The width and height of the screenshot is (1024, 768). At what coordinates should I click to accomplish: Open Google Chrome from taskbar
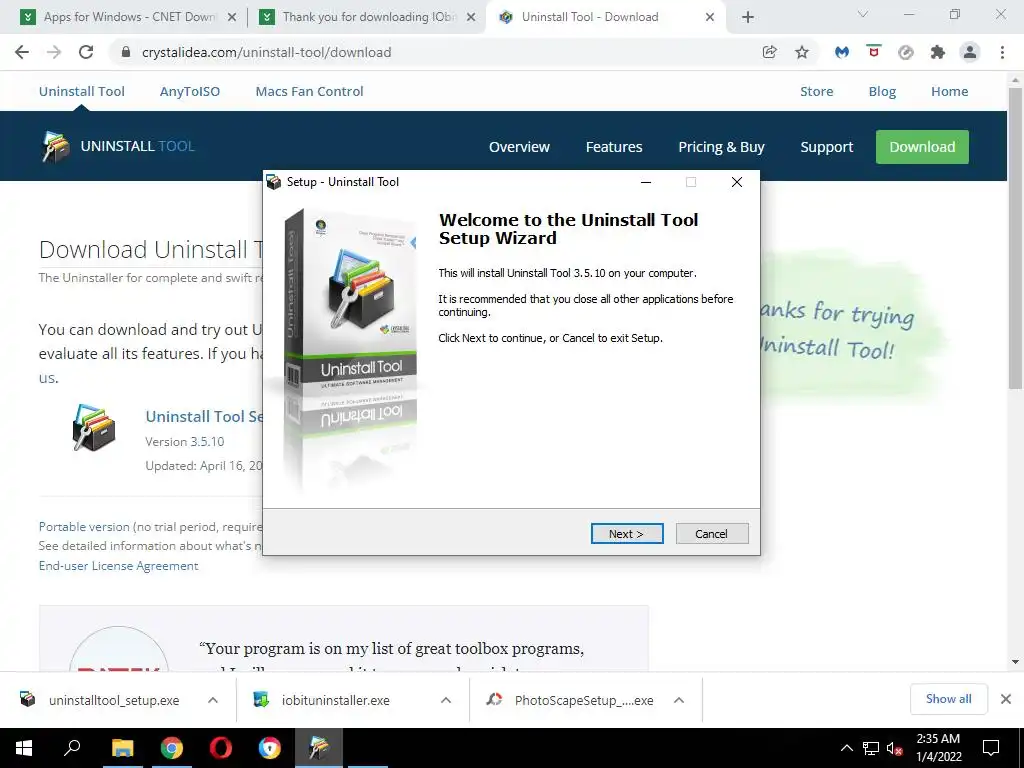171,748
